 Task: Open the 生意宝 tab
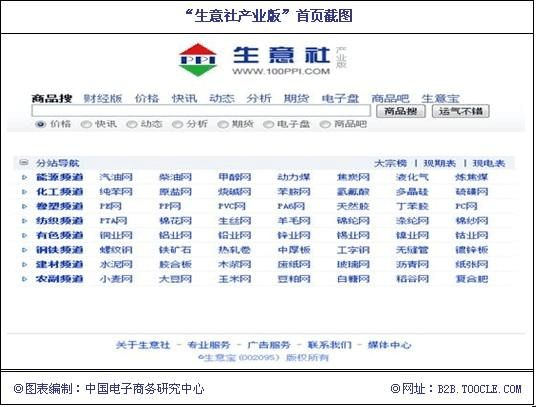[x=440, y=98]
